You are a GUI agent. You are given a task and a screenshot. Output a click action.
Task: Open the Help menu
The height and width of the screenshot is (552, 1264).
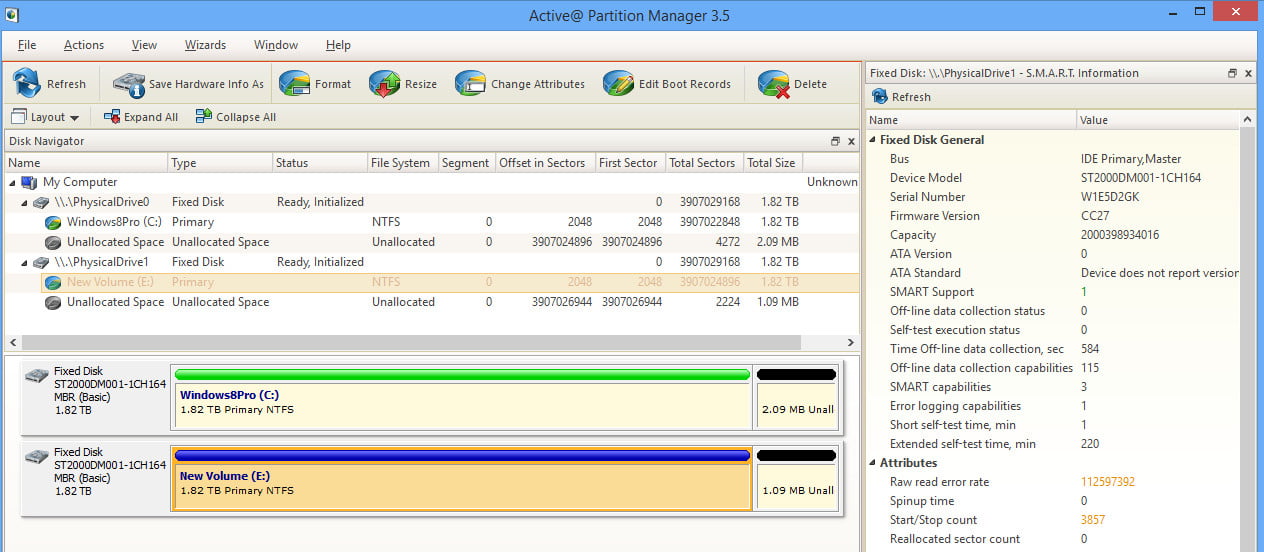pyautogui.click(x=338, y=45)
